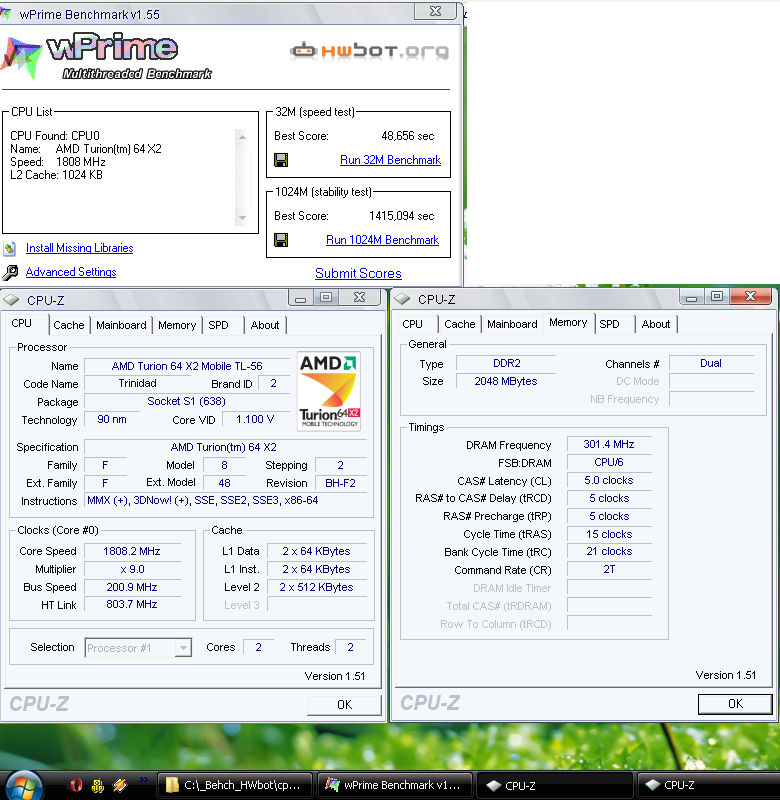Image resolution: width=780 pixels, height=800 pixels.
Task: Click the Core VID value 1.100 V
Action: coord(255,419)
